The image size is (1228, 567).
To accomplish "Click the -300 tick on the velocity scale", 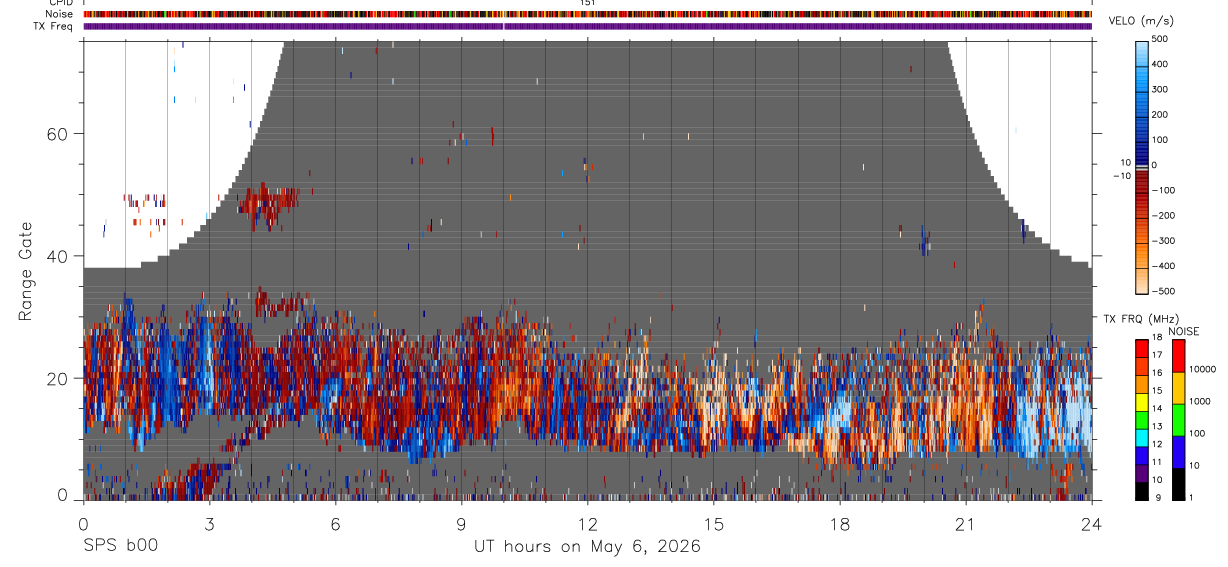I will pos(1165,241).
